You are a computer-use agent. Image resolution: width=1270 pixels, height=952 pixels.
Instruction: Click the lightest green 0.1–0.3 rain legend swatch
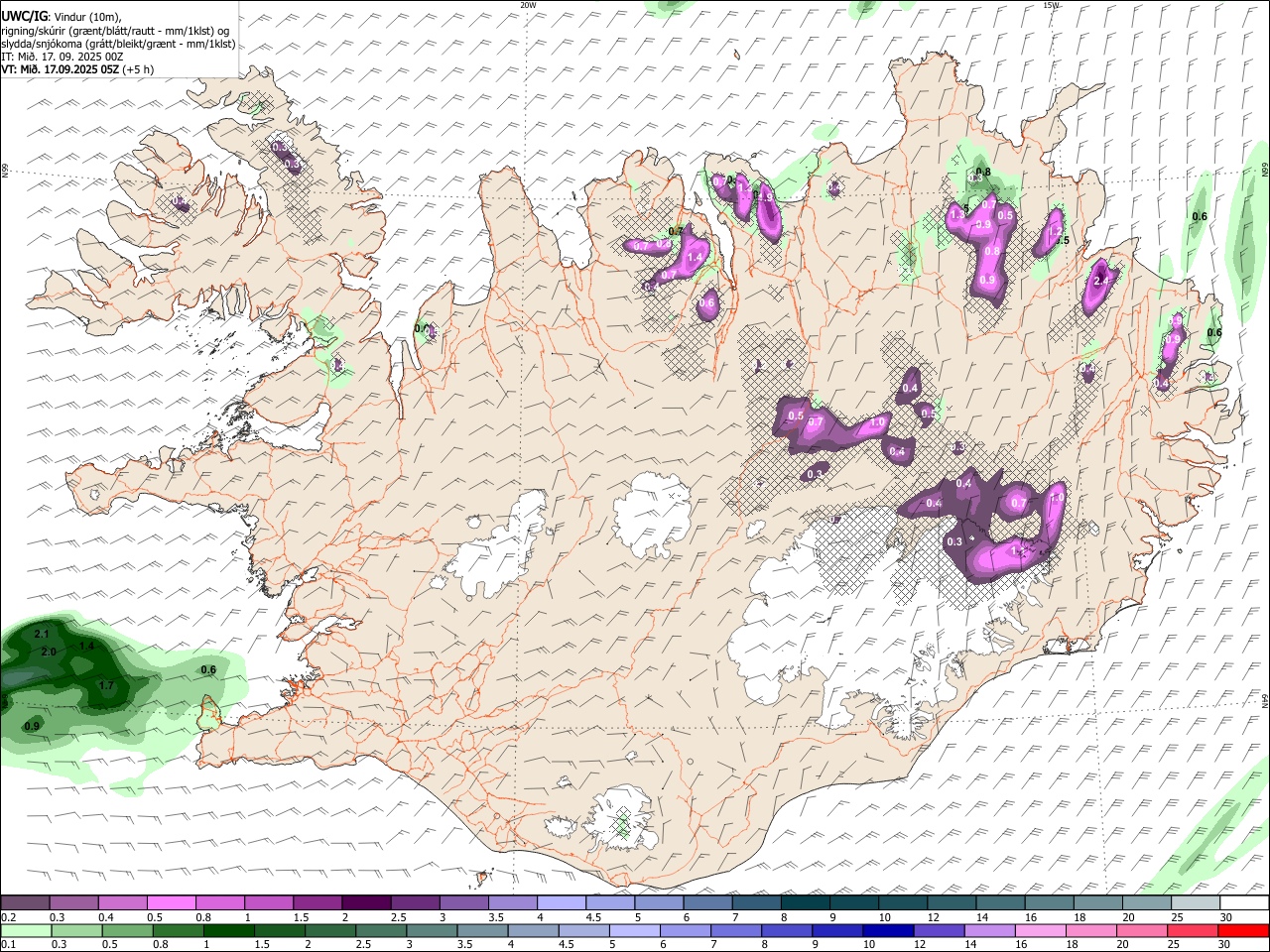point(26,931)
